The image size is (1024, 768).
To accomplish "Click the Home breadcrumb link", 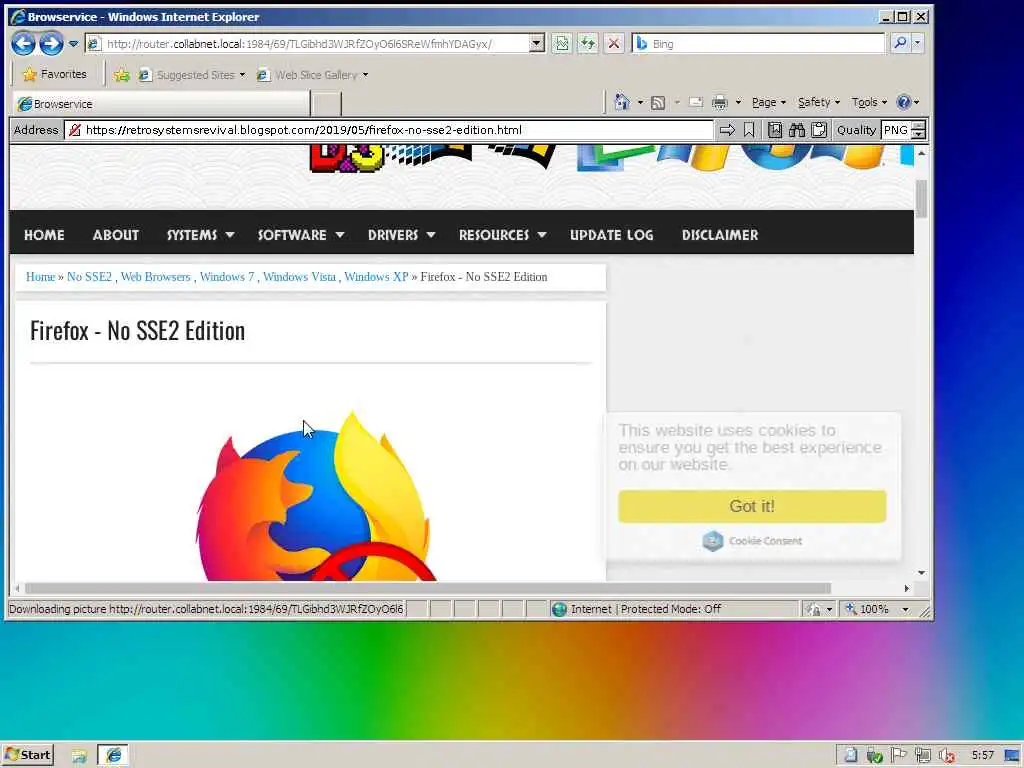I will tap(40, 277).
